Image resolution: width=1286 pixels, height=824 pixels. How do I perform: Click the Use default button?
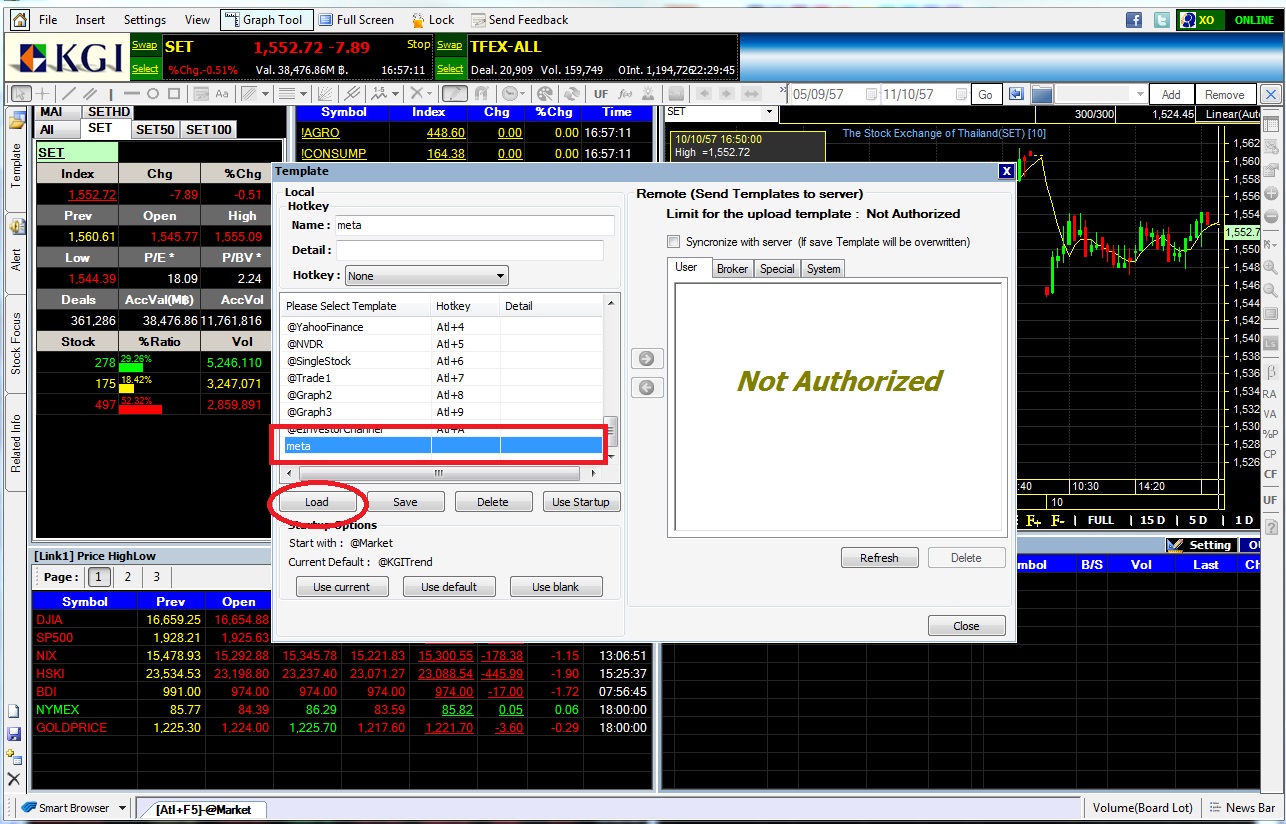[449, 587]
